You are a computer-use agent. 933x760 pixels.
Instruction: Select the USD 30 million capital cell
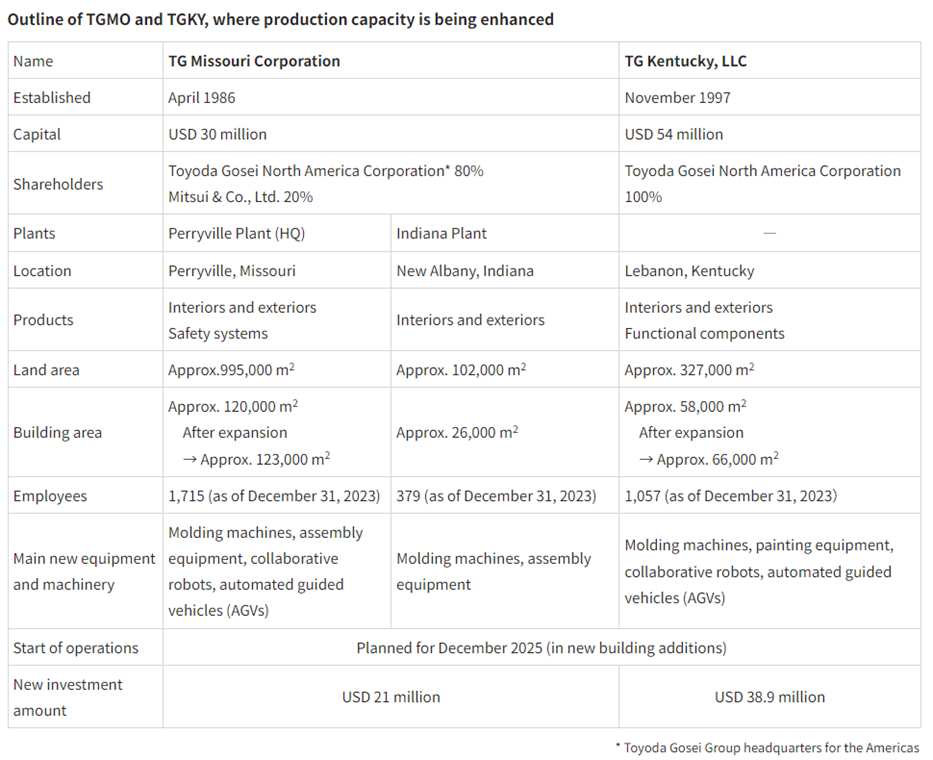click(x=217, y=134)
